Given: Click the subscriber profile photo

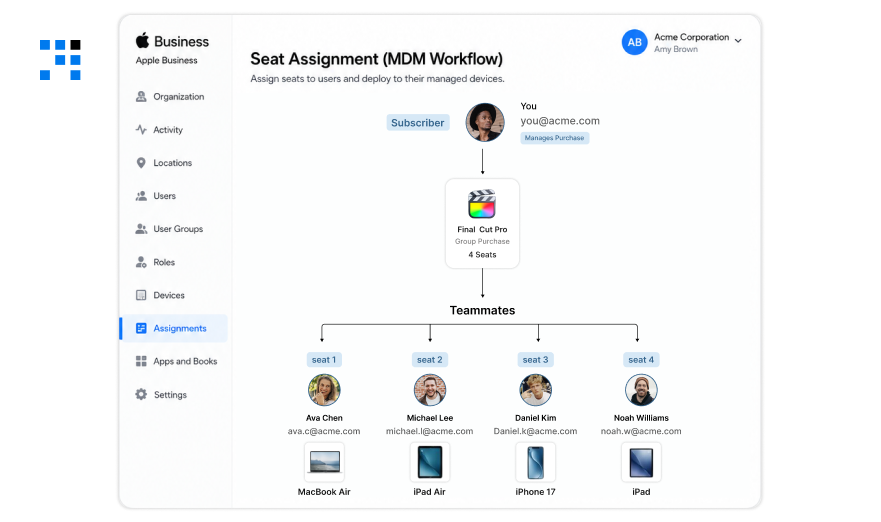Looking at the screenshot, I should (485, 122).
